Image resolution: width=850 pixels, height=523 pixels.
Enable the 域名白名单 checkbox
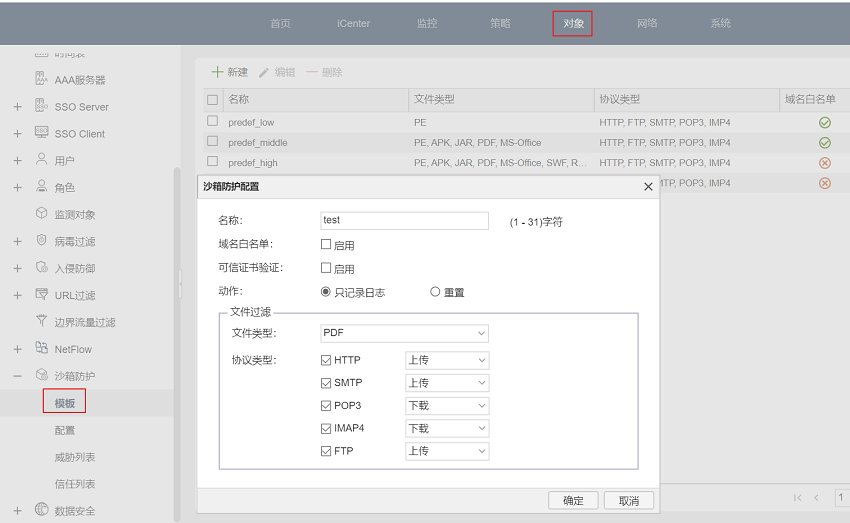coord(326,244)
